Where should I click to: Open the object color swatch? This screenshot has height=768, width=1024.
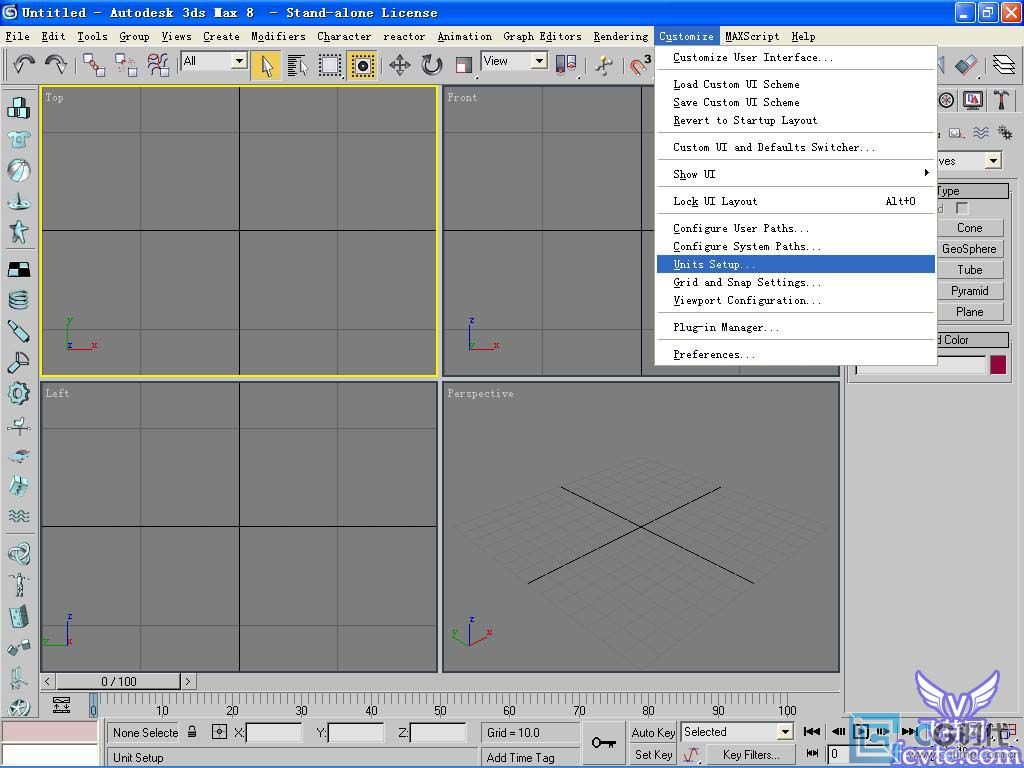(x=998, y=364)
